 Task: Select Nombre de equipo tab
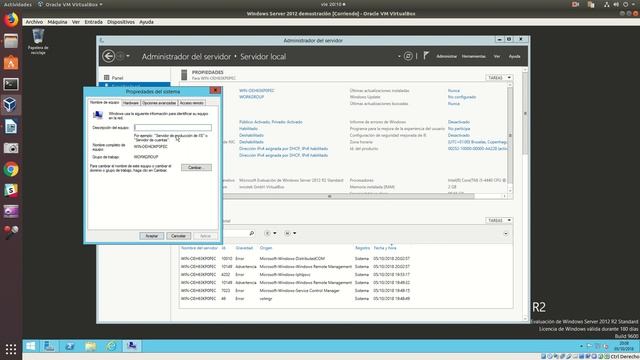pos(104,102)
